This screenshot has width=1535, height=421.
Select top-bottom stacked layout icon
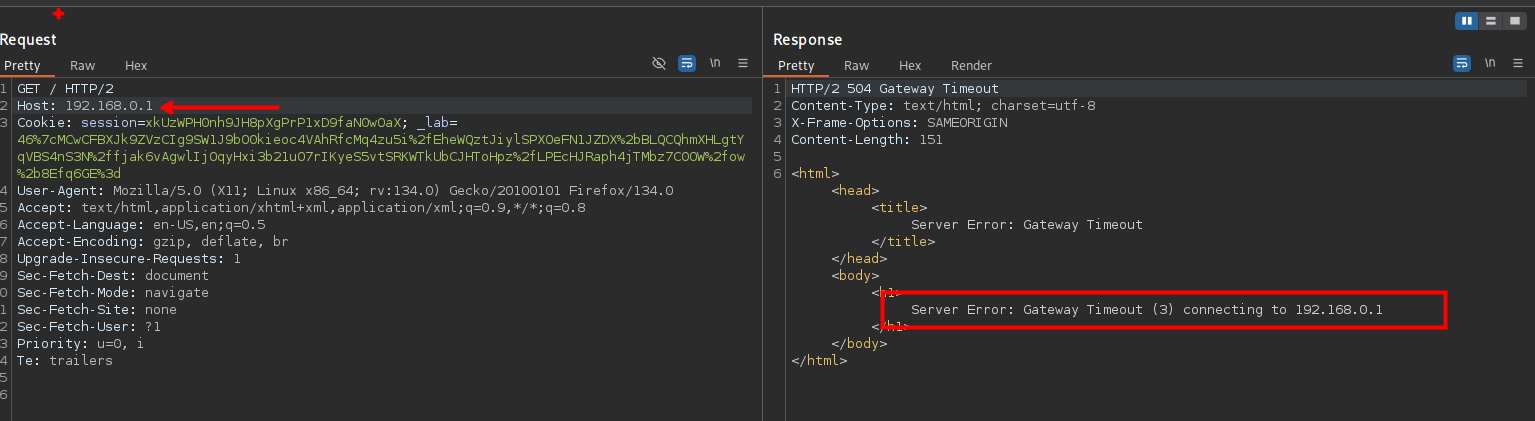pos(1490,21)
